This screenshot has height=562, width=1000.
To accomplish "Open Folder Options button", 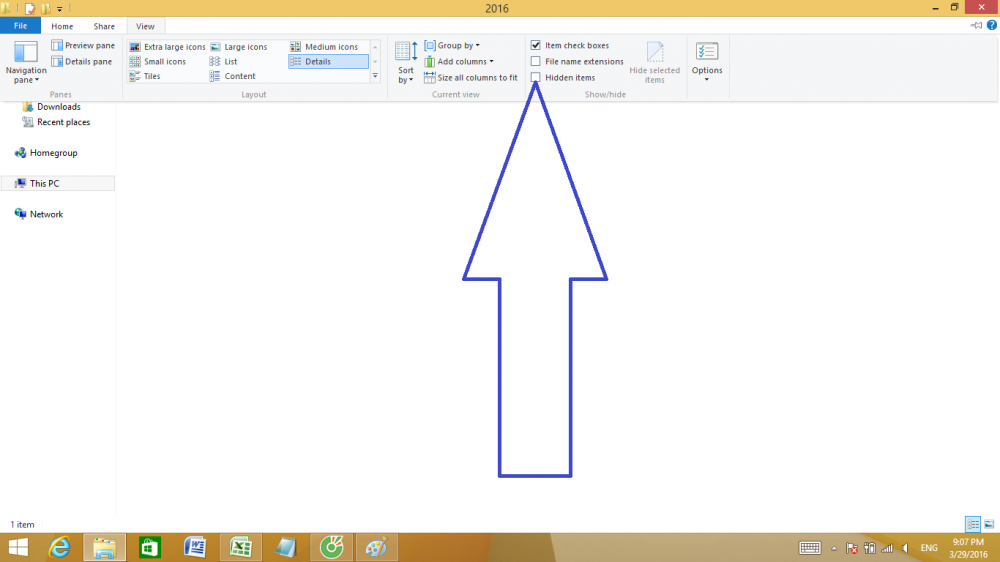I will 707,57.
